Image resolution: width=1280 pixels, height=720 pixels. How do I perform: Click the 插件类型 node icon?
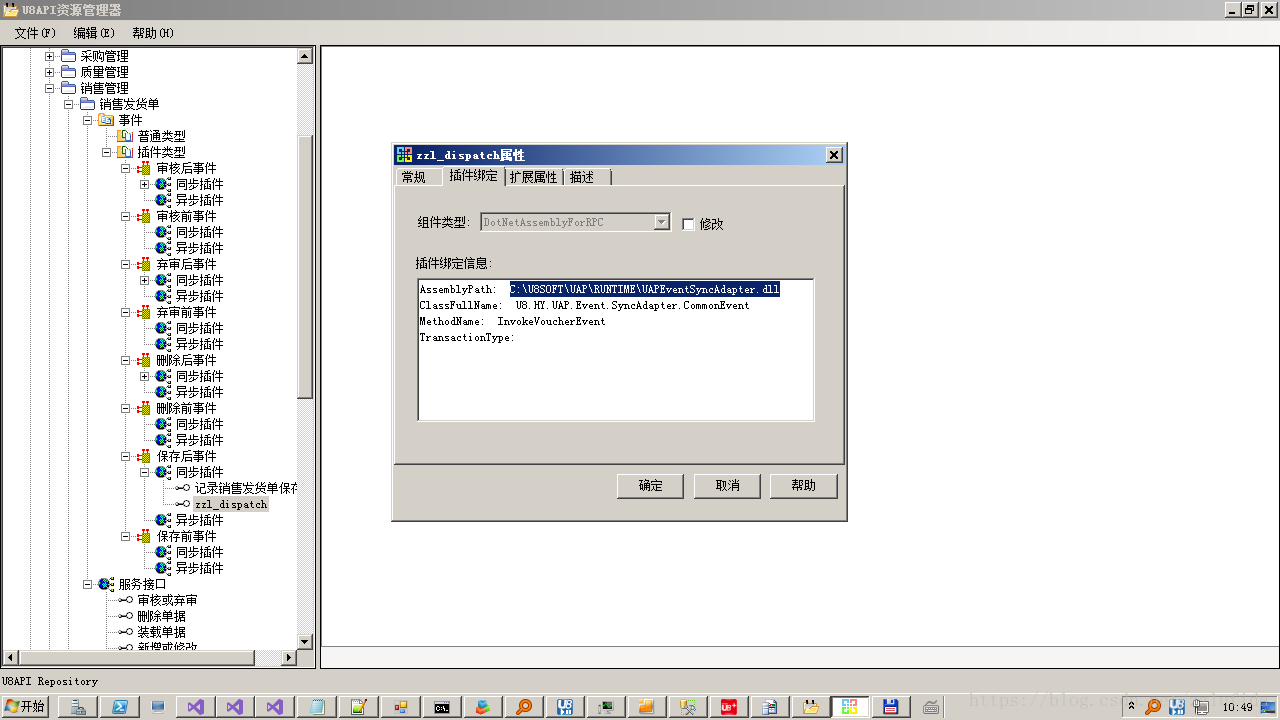(x=125, y=152)
